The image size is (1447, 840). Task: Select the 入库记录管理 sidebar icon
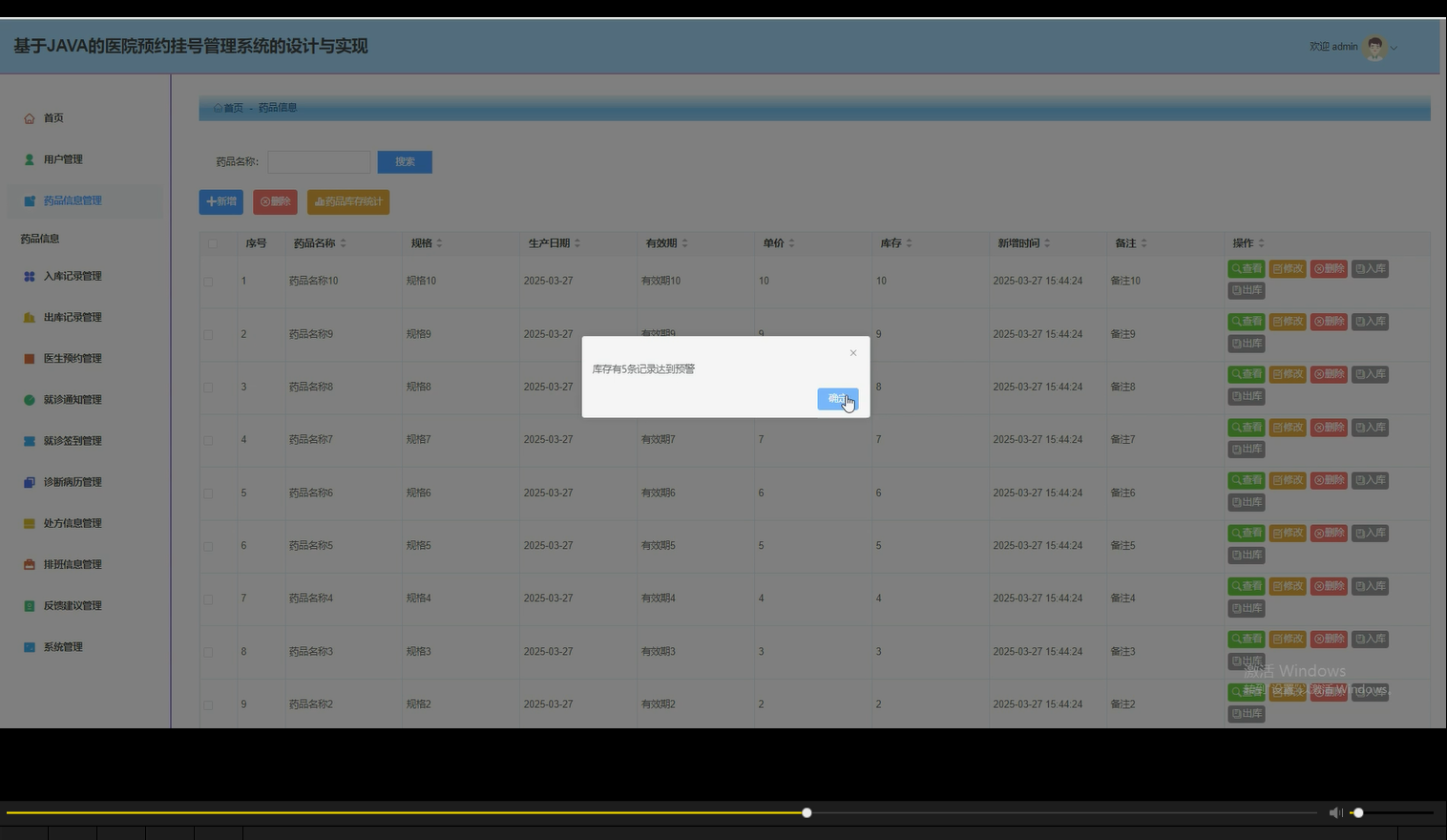[x=30, y=276]
